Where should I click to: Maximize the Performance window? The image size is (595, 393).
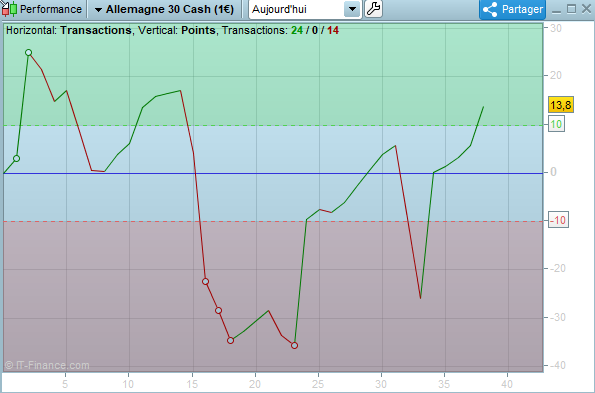[x=571, y=9]
